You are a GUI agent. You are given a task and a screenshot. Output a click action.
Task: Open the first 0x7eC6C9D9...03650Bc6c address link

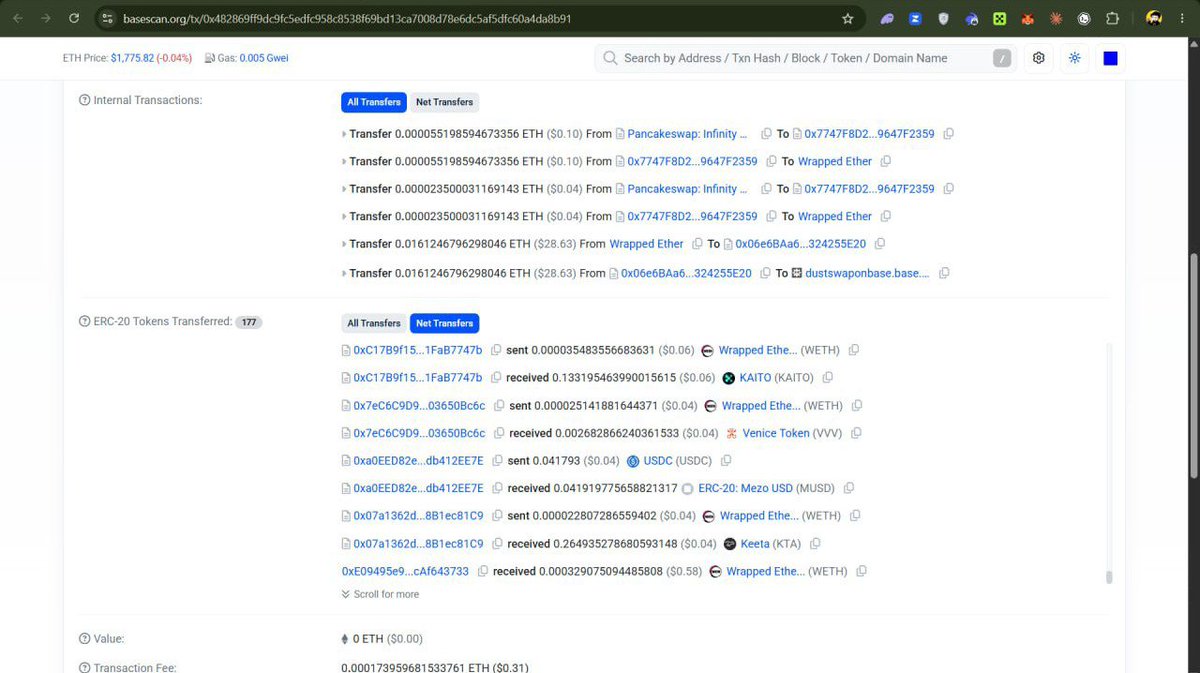(419, 406)
